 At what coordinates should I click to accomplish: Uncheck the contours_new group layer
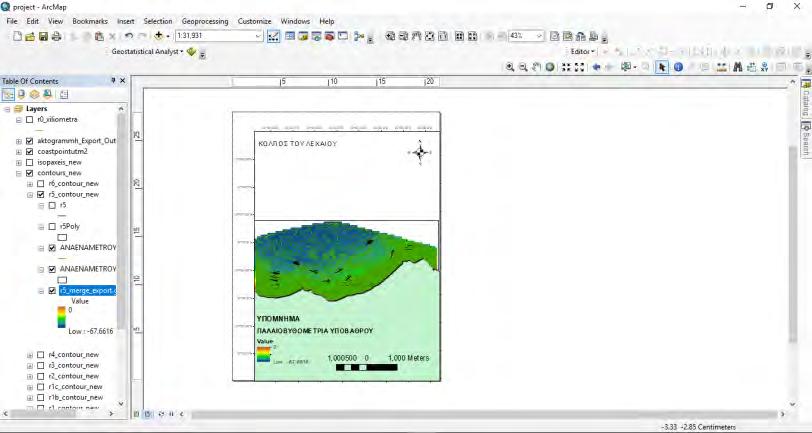[30, 173]
